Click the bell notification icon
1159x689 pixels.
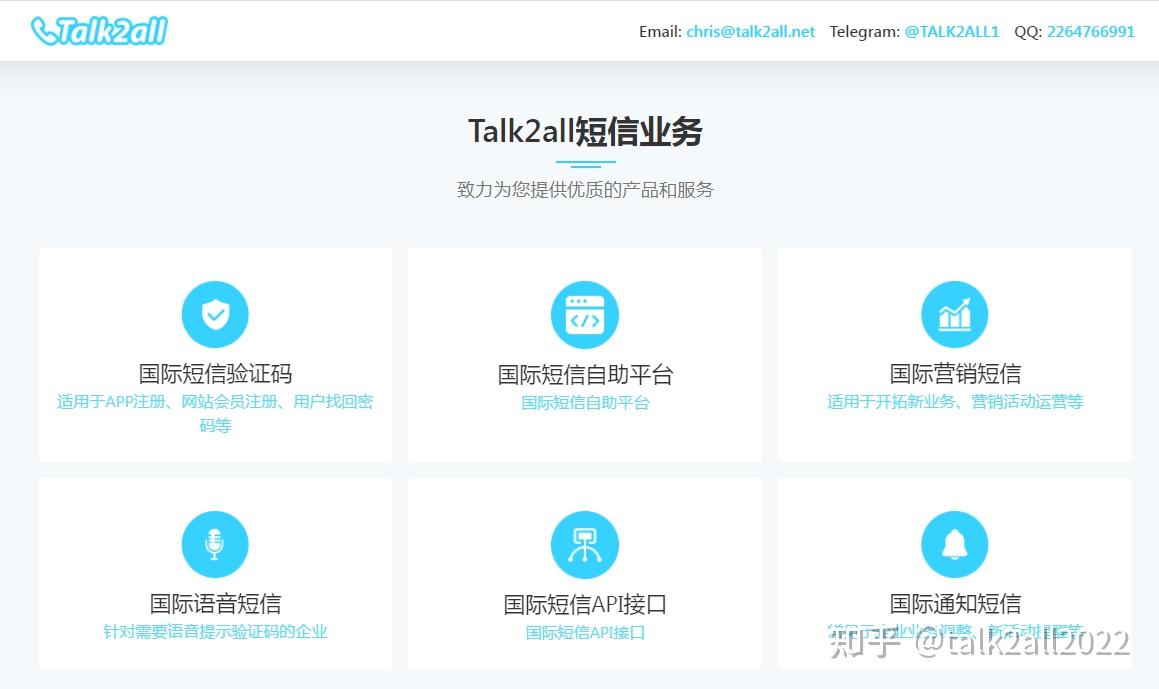click(954, 544)
